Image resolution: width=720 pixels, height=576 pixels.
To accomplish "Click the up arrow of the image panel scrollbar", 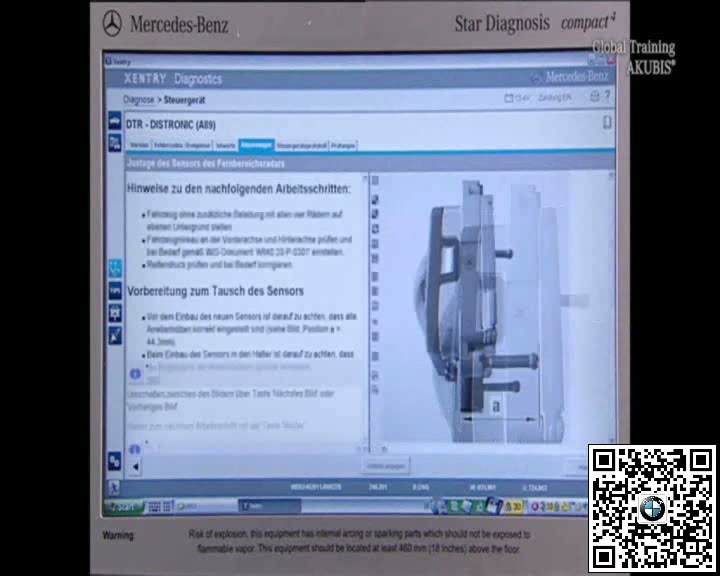I will pos(611,176).
